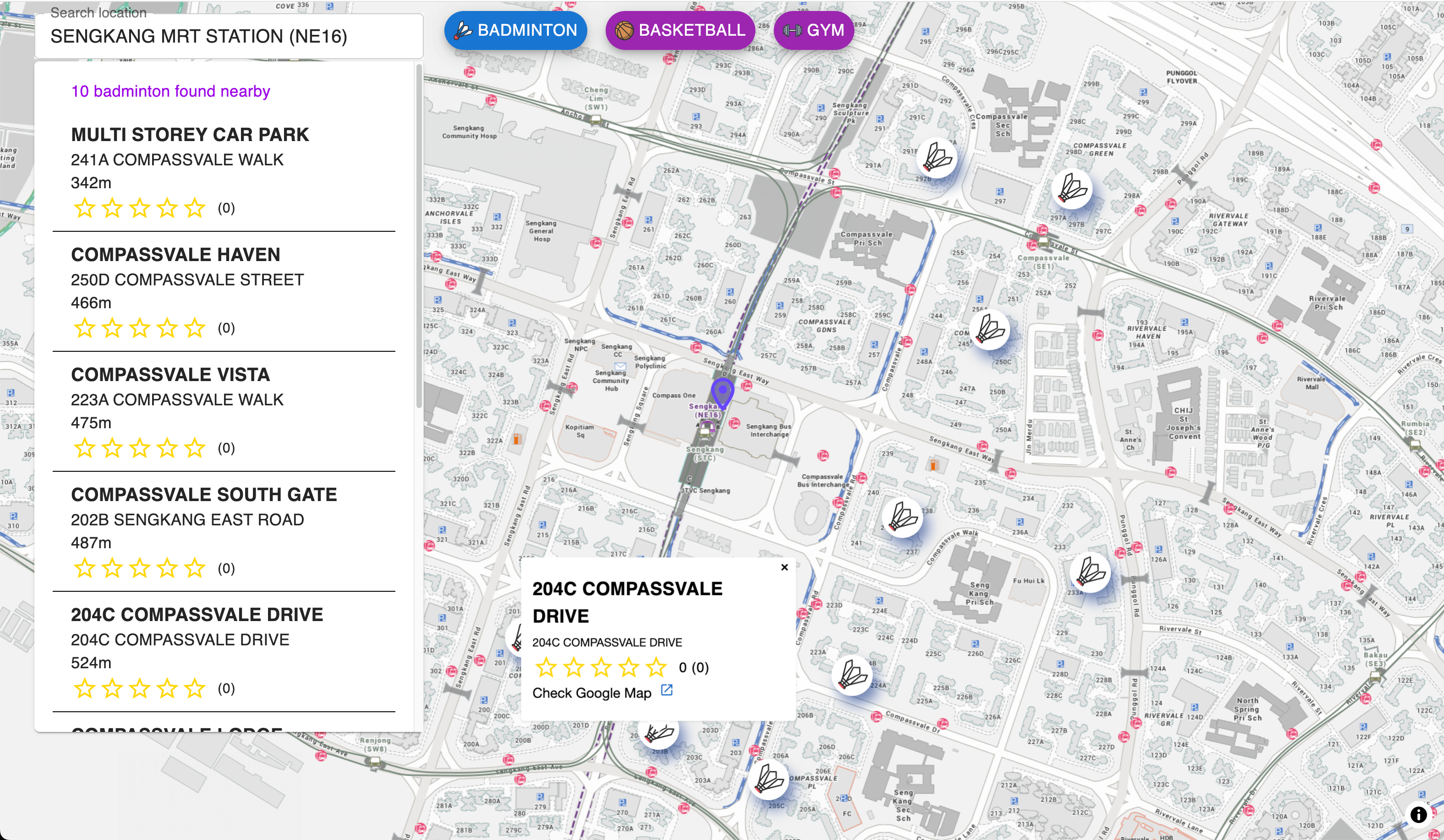
Task: Switch filter to Basketball
Action: (x=680, y=30)
